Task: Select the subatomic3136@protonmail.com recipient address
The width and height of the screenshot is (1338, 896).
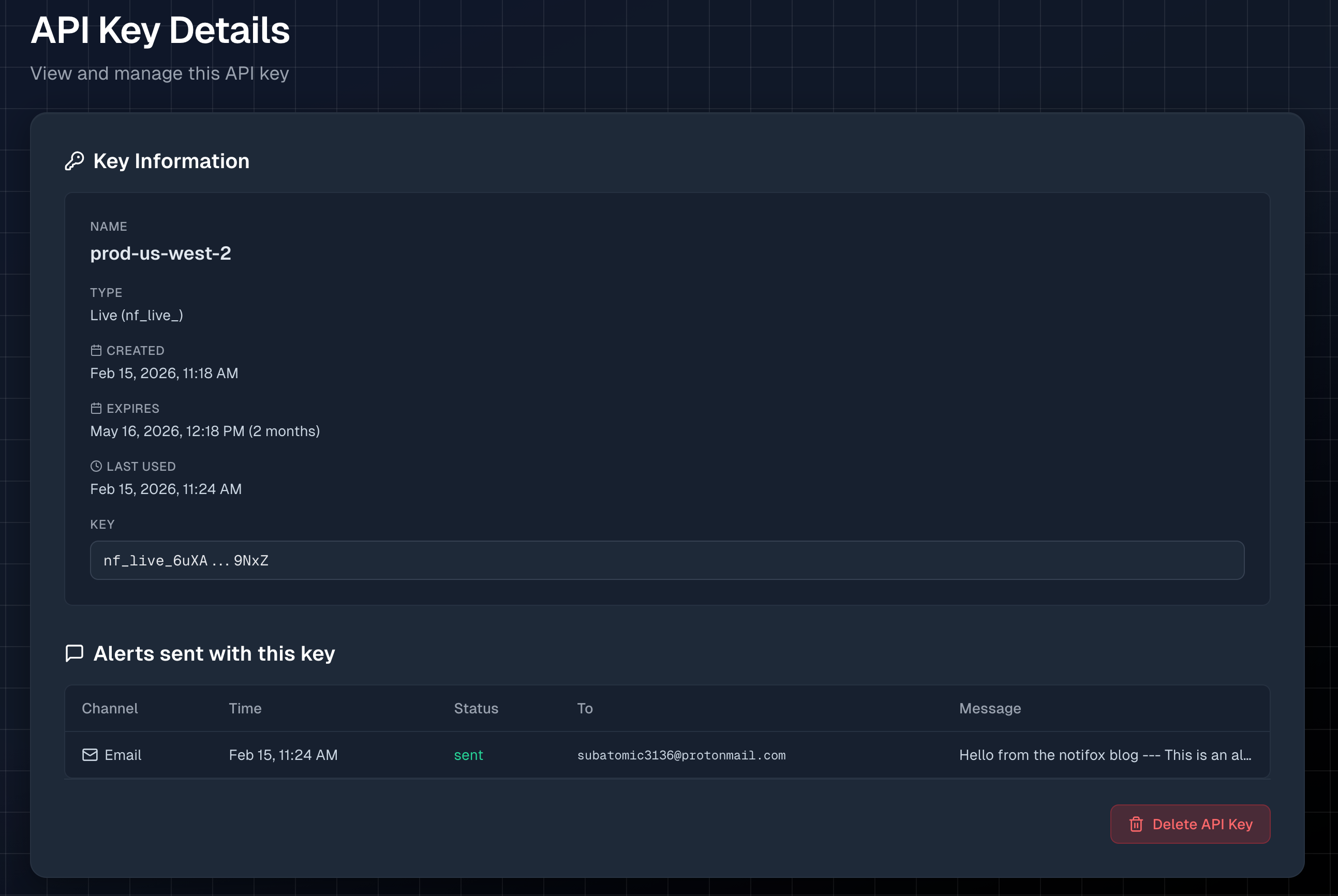Action: [681, 755]
